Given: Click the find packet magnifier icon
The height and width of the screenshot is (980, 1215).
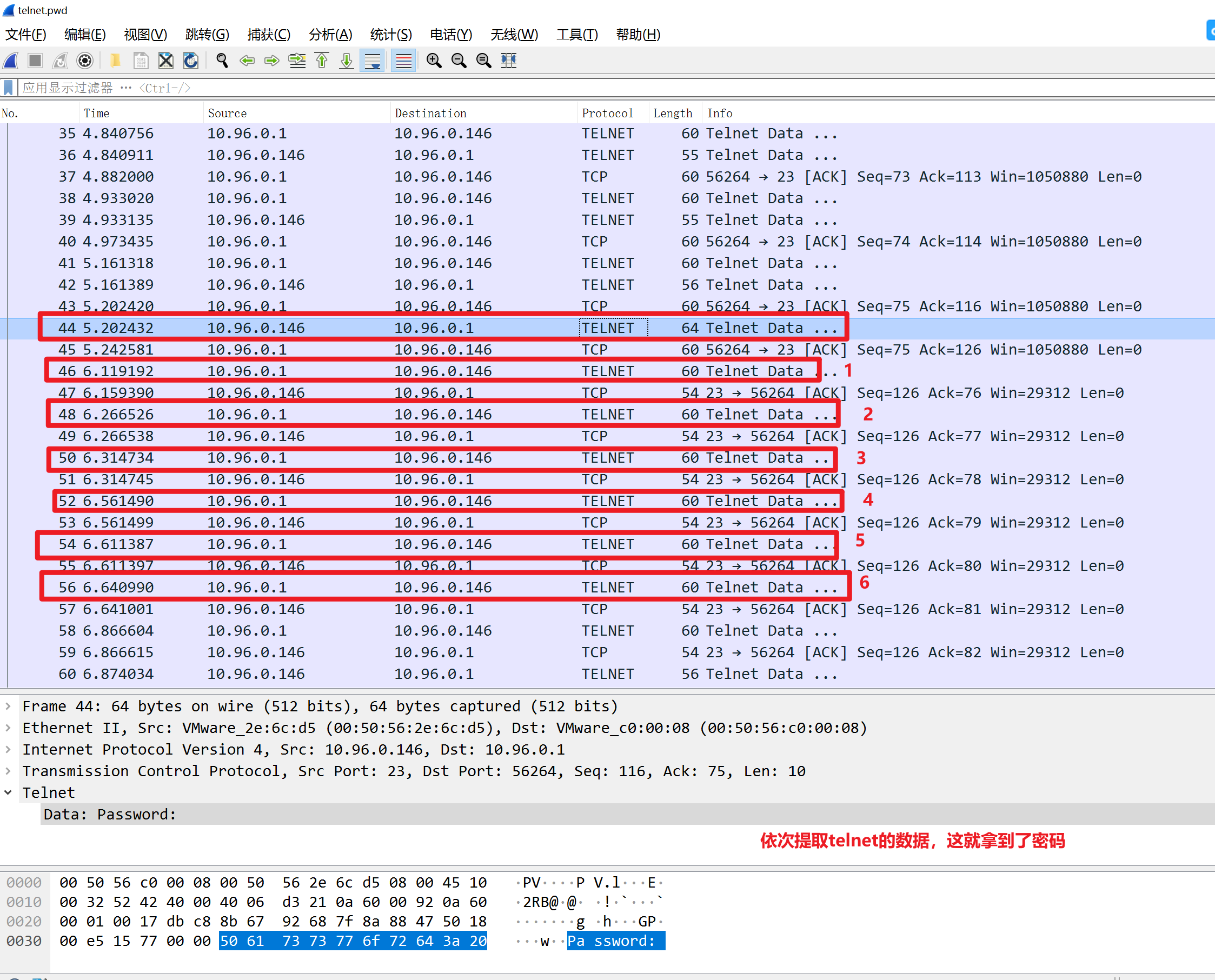Looking at the screenshot, I should (222, 61).
